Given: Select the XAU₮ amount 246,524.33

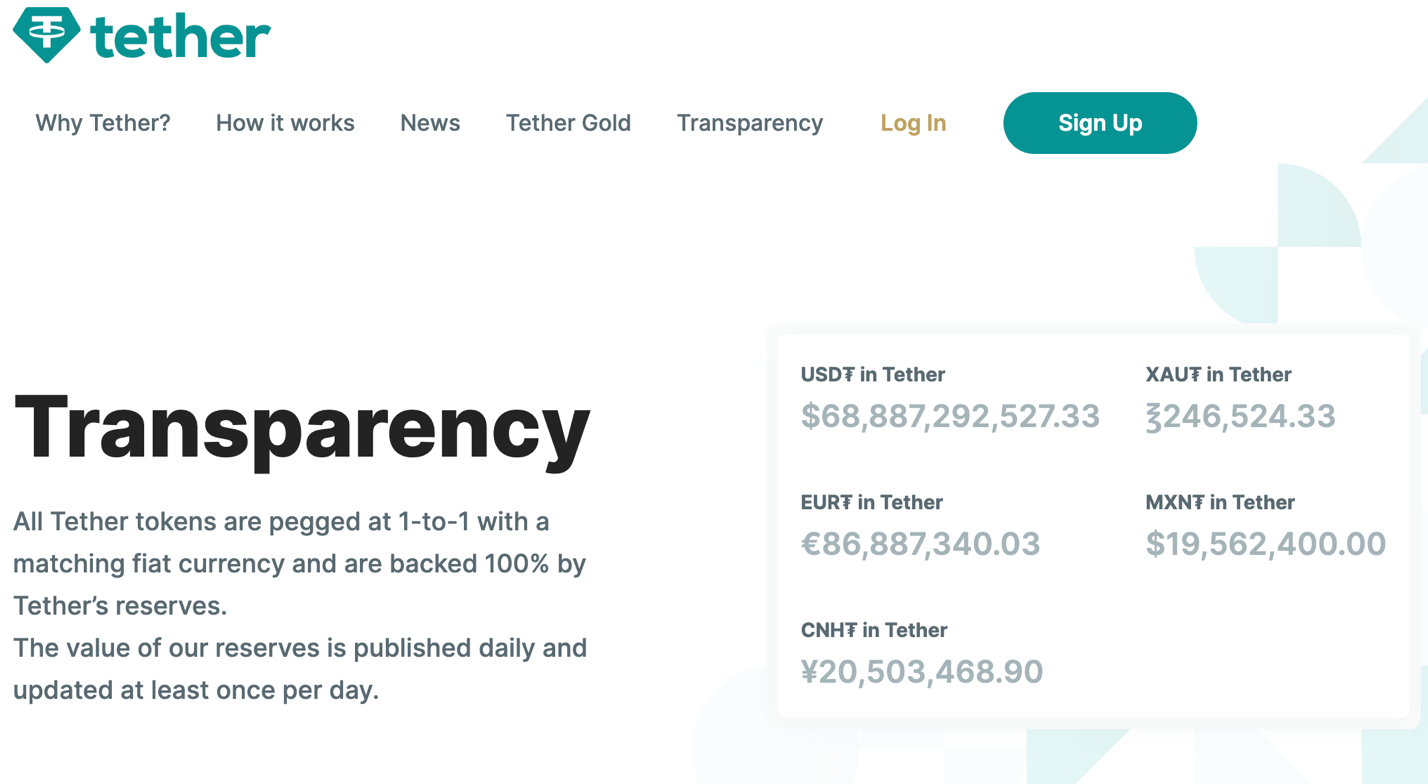Looking at the screenshot, I should (x=1240, y=415).
